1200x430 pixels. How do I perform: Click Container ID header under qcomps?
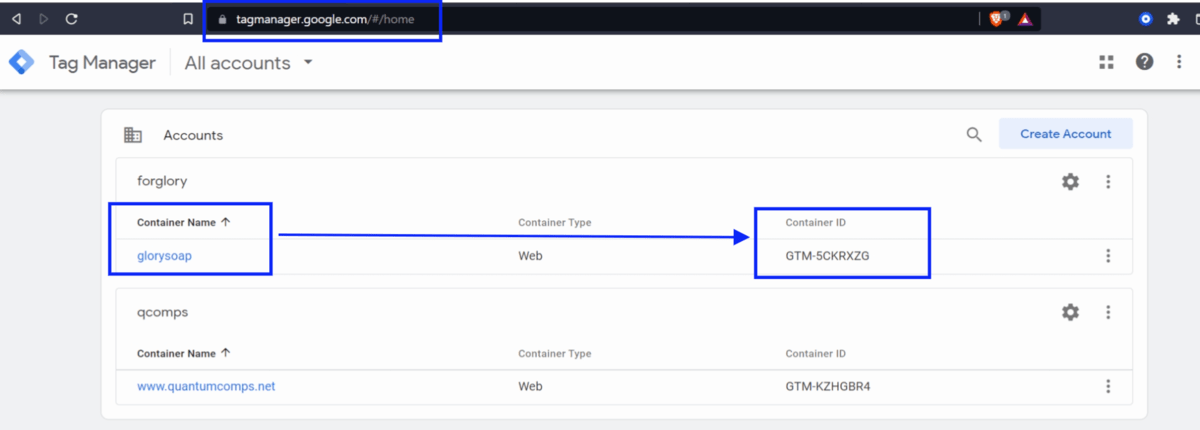point(816,353)
